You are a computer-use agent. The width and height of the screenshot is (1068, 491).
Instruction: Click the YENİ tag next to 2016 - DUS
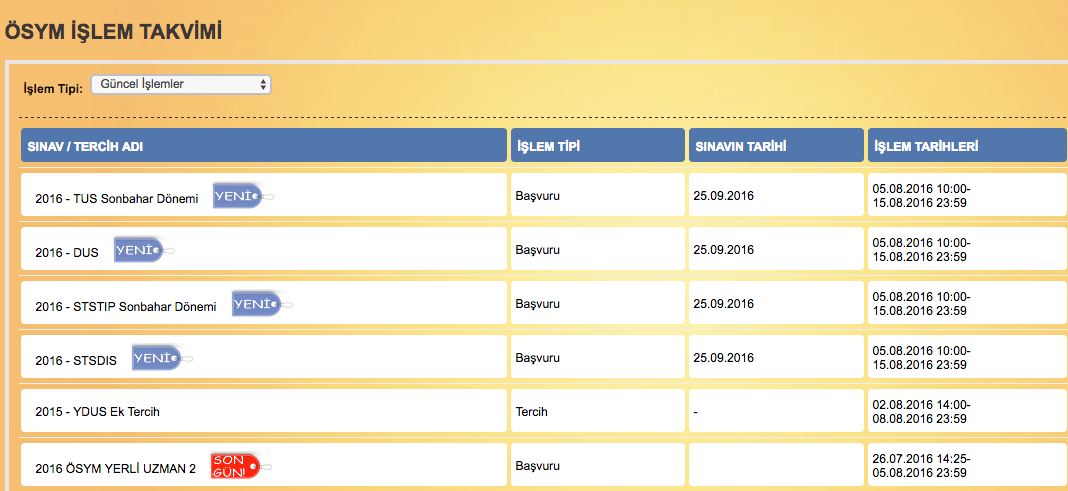coord(138,251)
